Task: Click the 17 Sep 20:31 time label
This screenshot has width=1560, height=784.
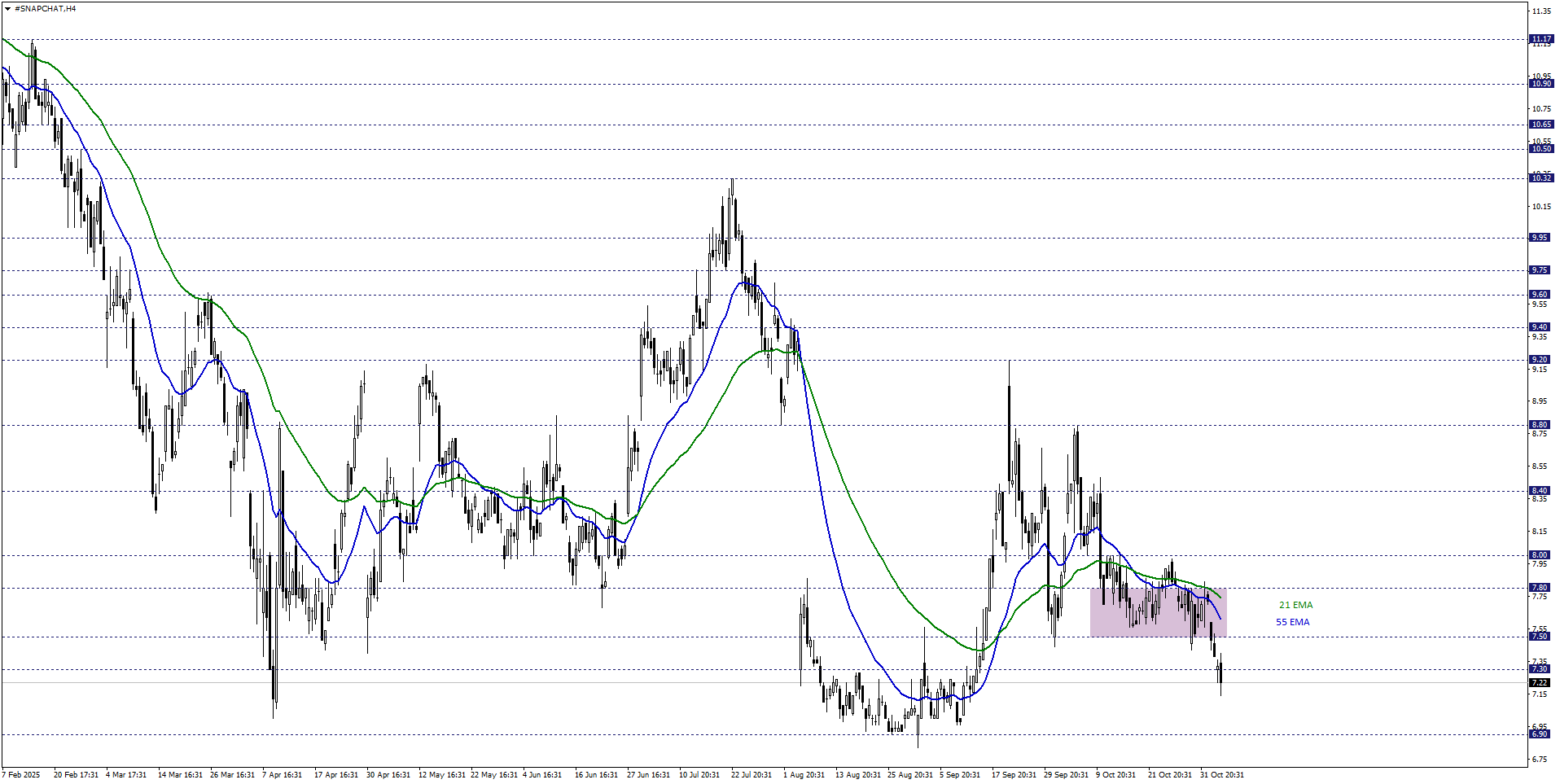Action: 1013,775
